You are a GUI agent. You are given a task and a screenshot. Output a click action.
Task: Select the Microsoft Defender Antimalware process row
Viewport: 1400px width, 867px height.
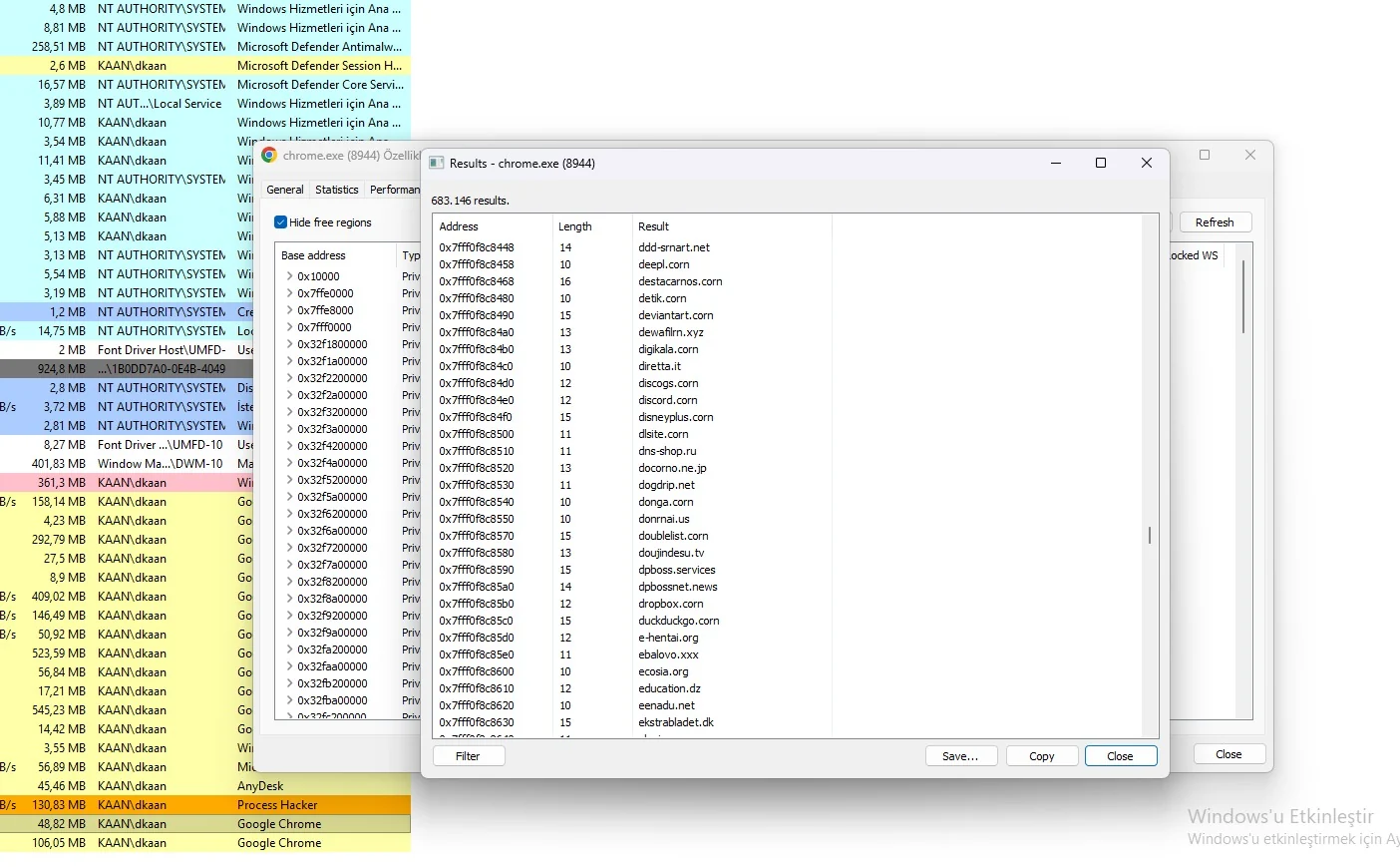click(205, 47)
